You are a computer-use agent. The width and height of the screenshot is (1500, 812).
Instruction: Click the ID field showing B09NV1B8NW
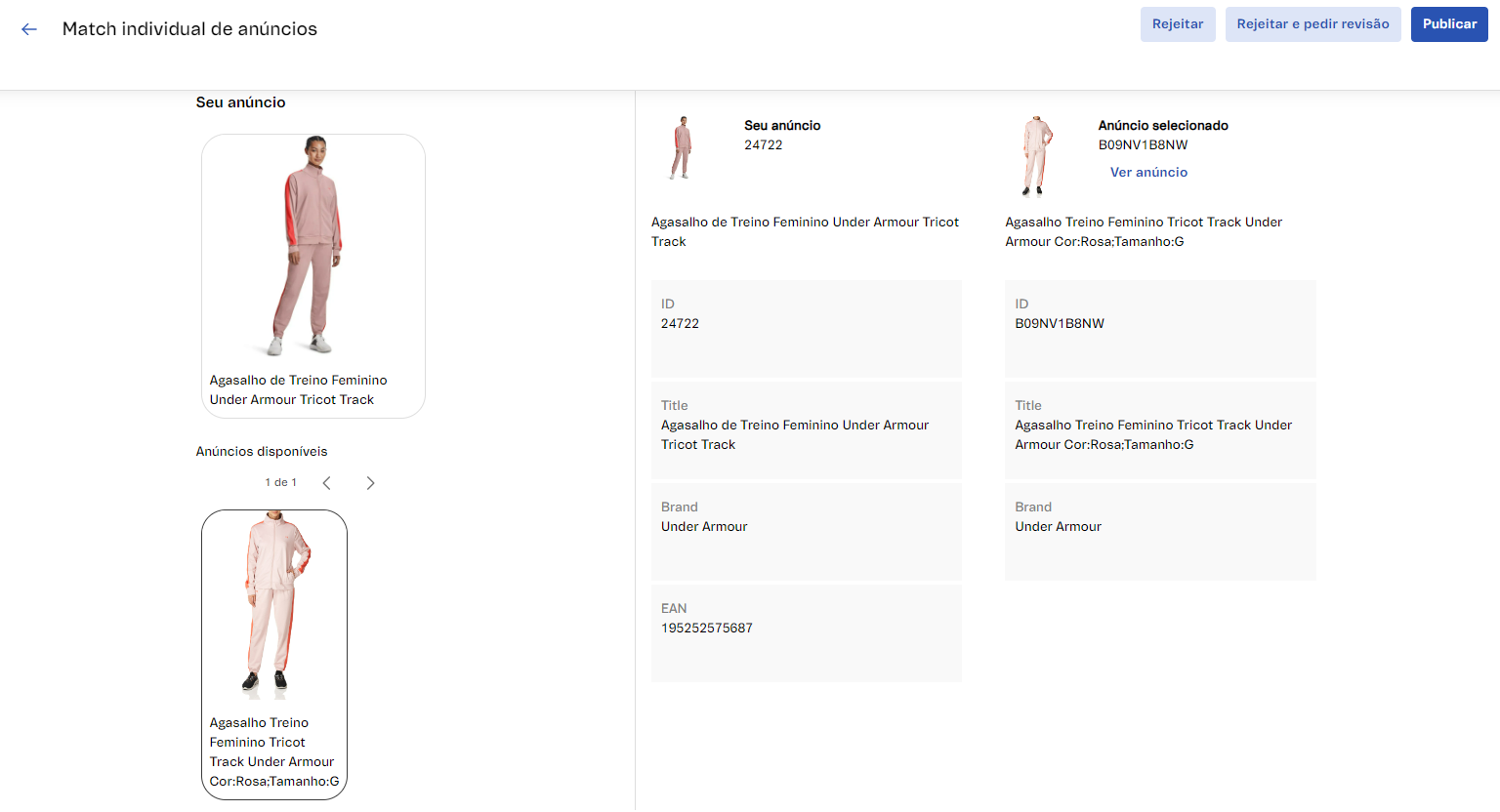coord(1159,328)
